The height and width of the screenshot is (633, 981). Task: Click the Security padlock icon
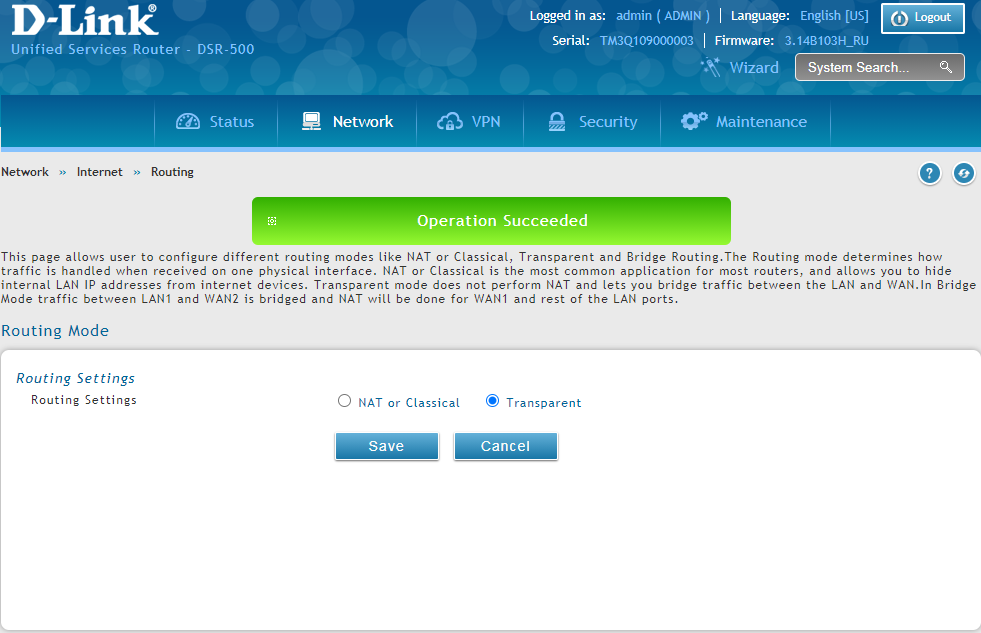pos(557,121)
